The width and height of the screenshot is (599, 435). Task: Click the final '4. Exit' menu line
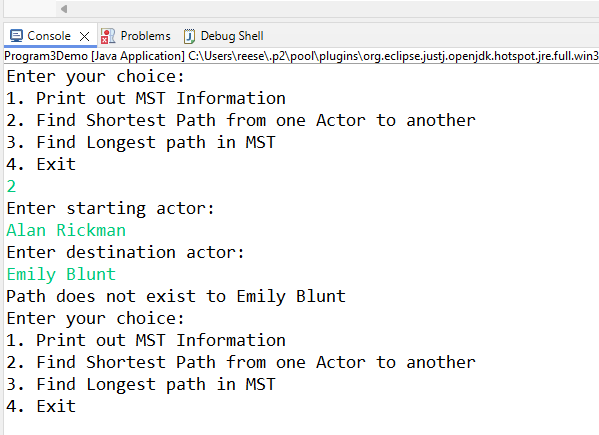click(41, 406)
